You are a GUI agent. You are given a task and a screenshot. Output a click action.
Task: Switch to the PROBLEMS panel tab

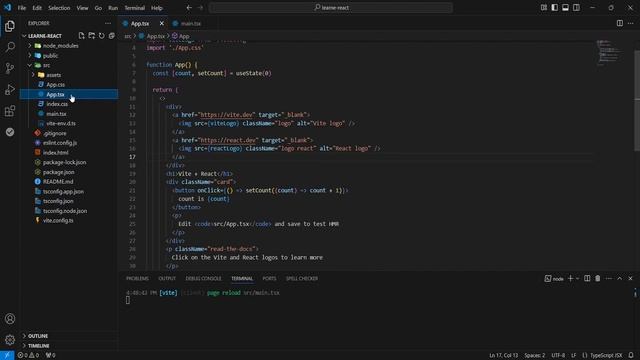137,278
